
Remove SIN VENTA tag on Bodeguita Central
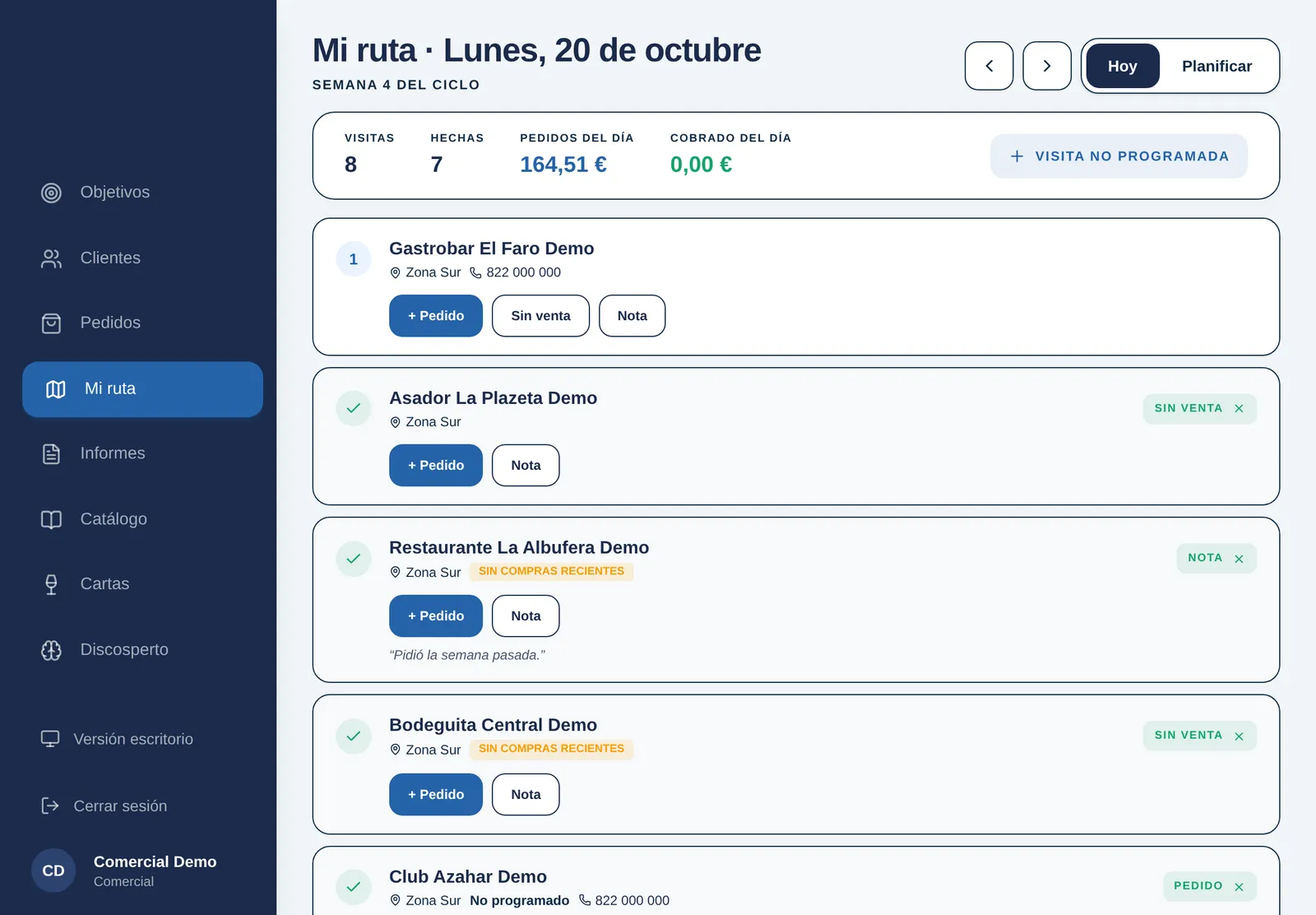click(x=1239, y=736)
